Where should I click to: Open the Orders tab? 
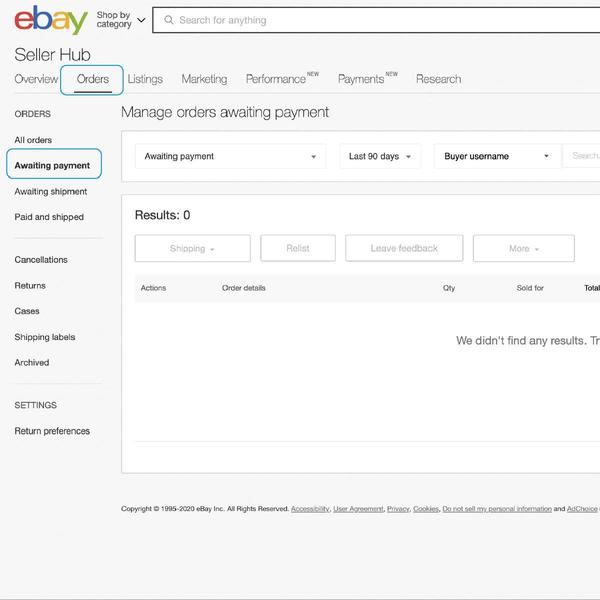click(x=93, y=79)
